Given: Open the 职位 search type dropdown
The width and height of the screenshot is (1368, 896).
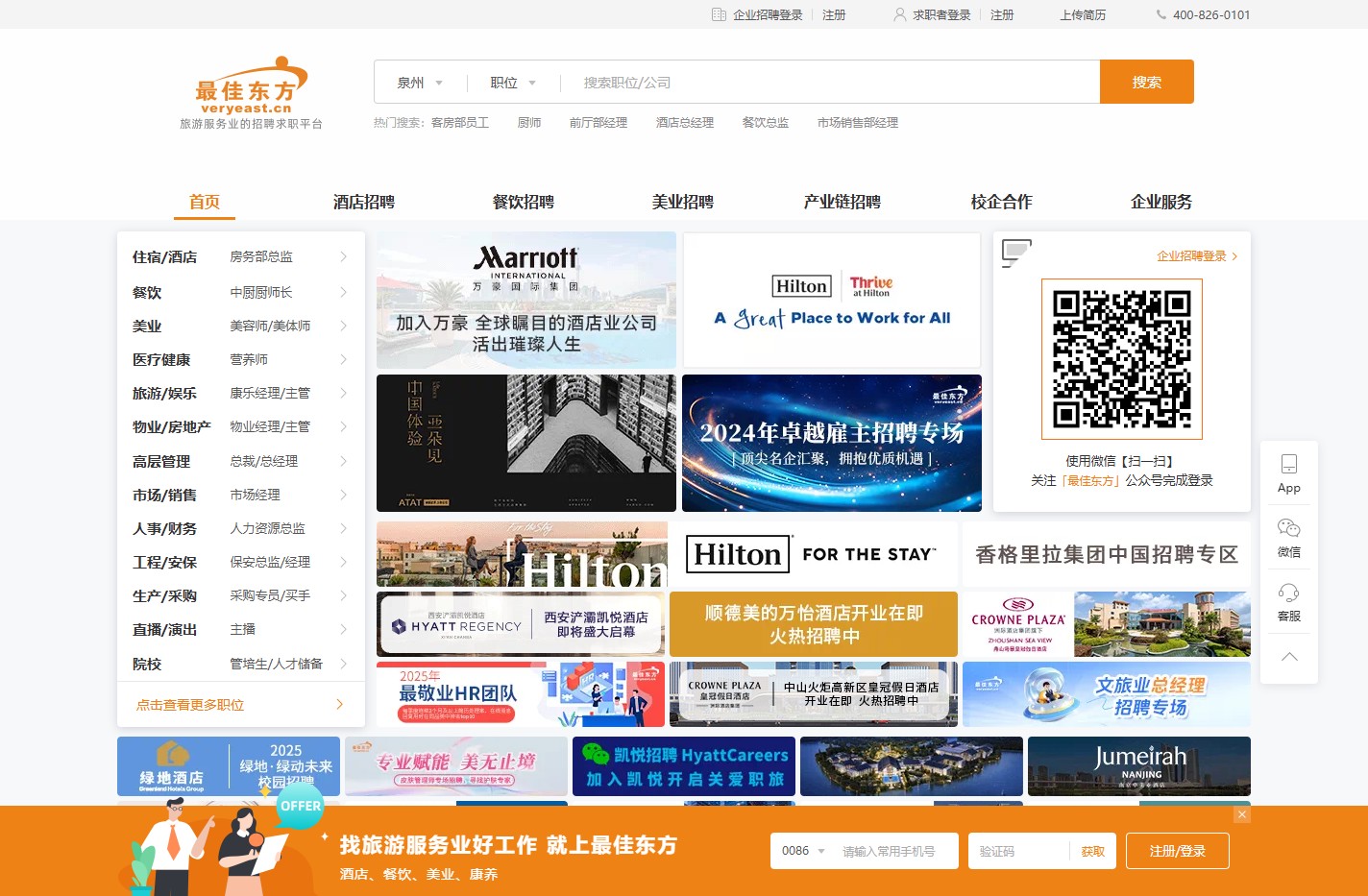Looking at the screenshot, I should [x=513, y=83].
